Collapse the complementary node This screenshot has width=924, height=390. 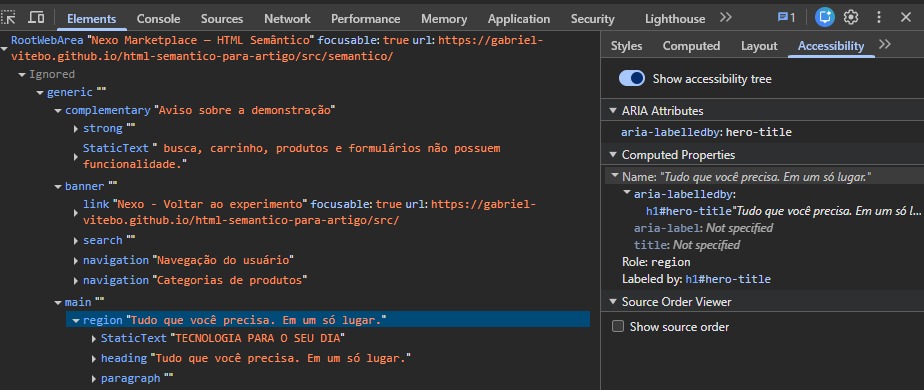point(58,110)
